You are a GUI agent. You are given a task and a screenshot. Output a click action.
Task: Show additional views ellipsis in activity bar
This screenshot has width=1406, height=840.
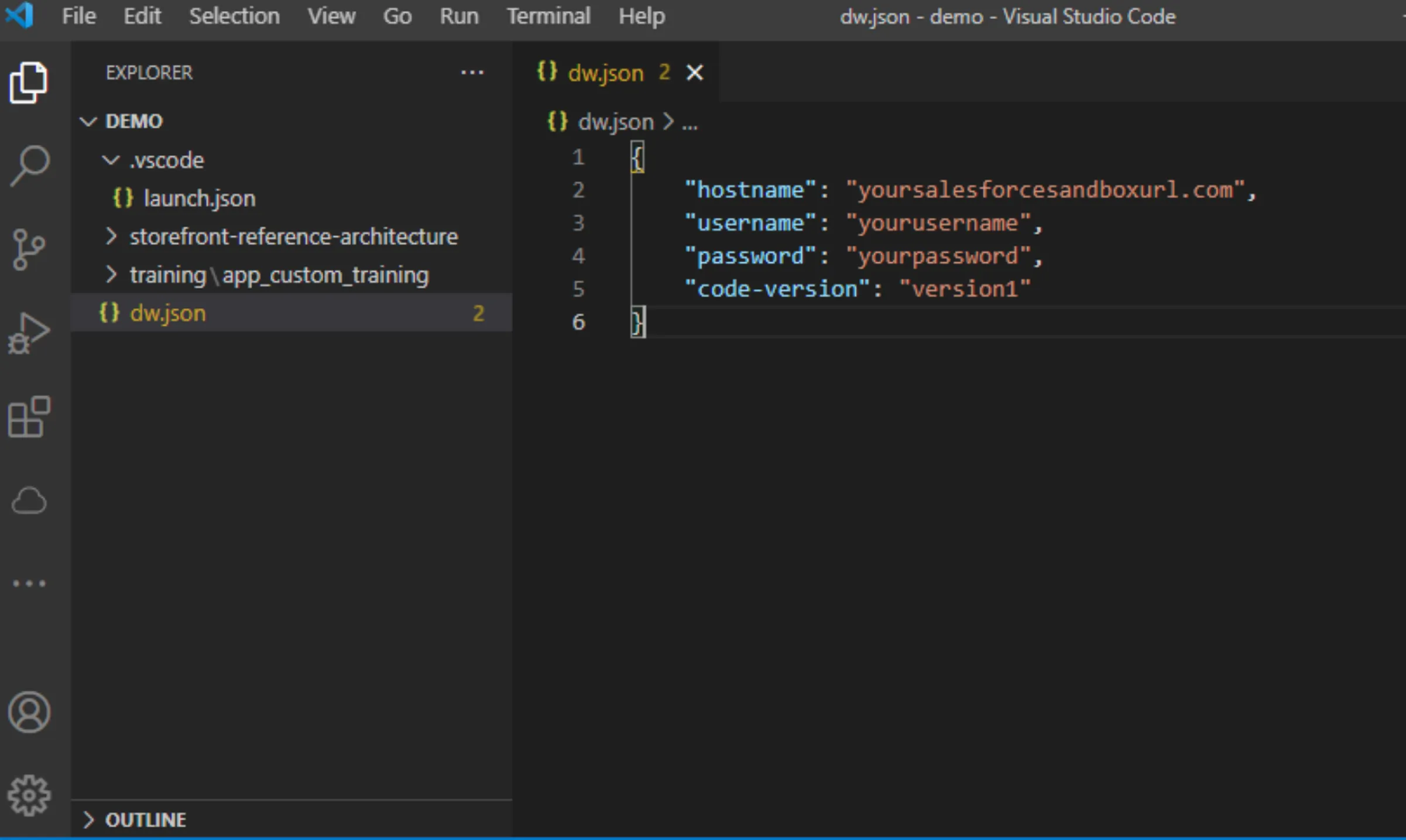coord(28,584)
